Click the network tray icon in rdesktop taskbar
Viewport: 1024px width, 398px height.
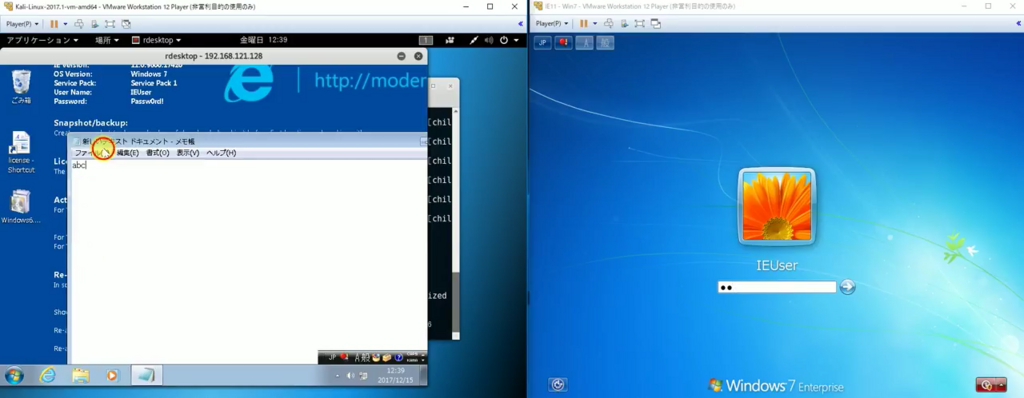(362, 376)
